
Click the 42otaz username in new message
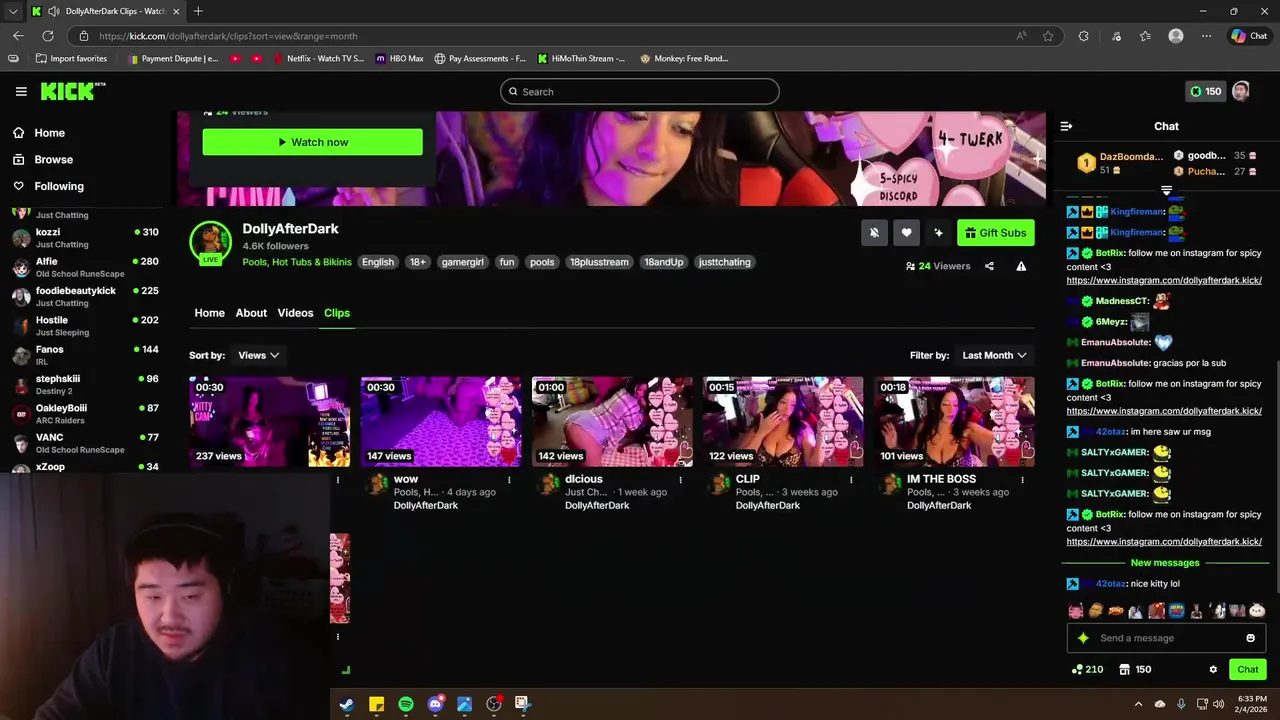point(1111,584)
